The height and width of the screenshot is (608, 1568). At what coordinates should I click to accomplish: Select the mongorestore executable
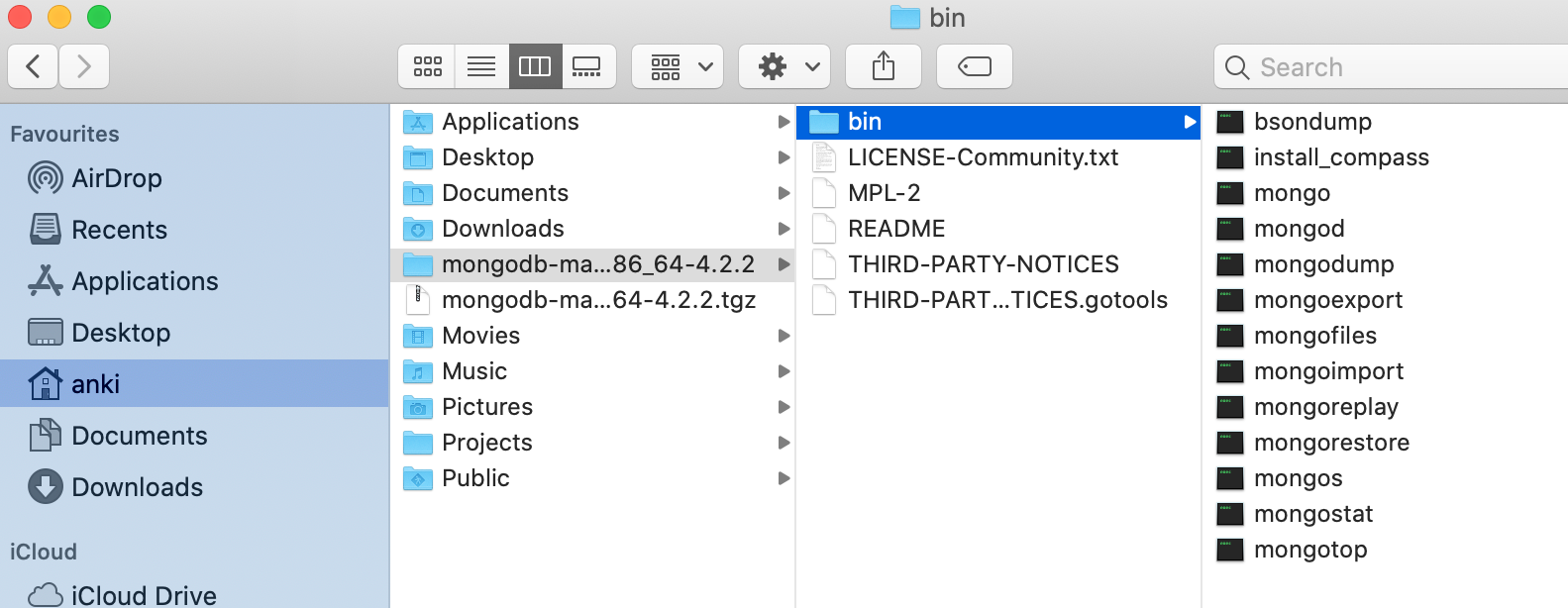click(x=1386, y=443)
